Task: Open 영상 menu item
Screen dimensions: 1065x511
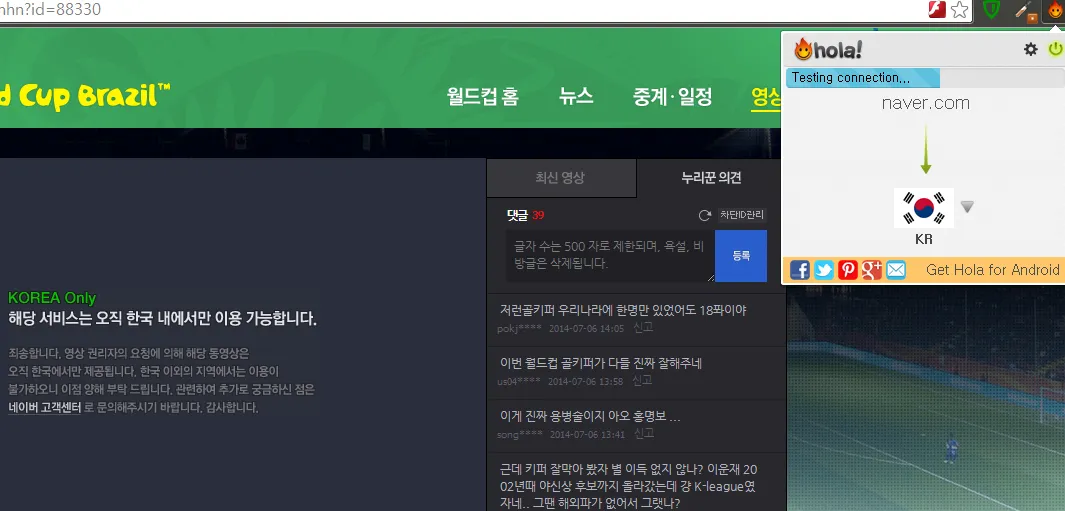Action: click(x=766, y=98)
